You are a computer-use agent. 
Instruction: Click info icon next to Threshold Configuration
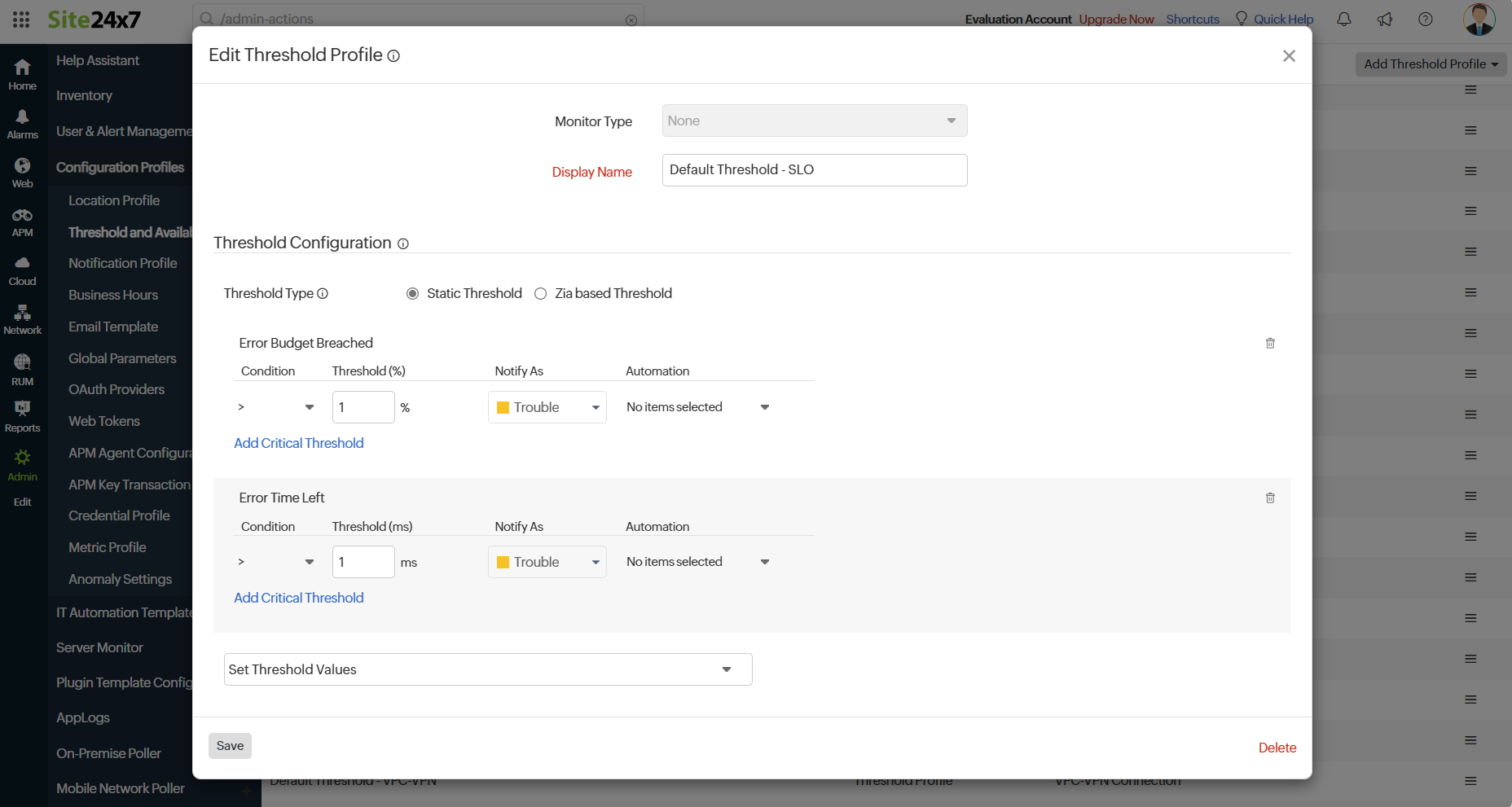click(402, 244)
